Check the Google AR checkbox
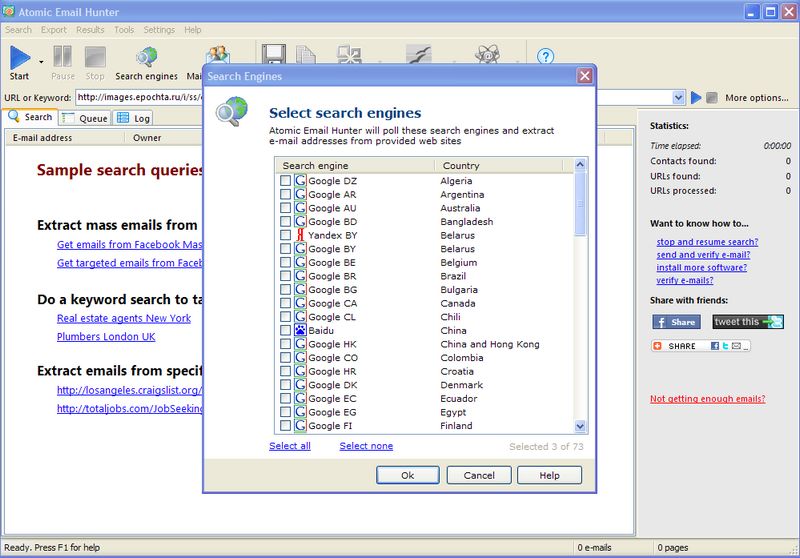This screenshot has height=558, width=800. point(285,194)
